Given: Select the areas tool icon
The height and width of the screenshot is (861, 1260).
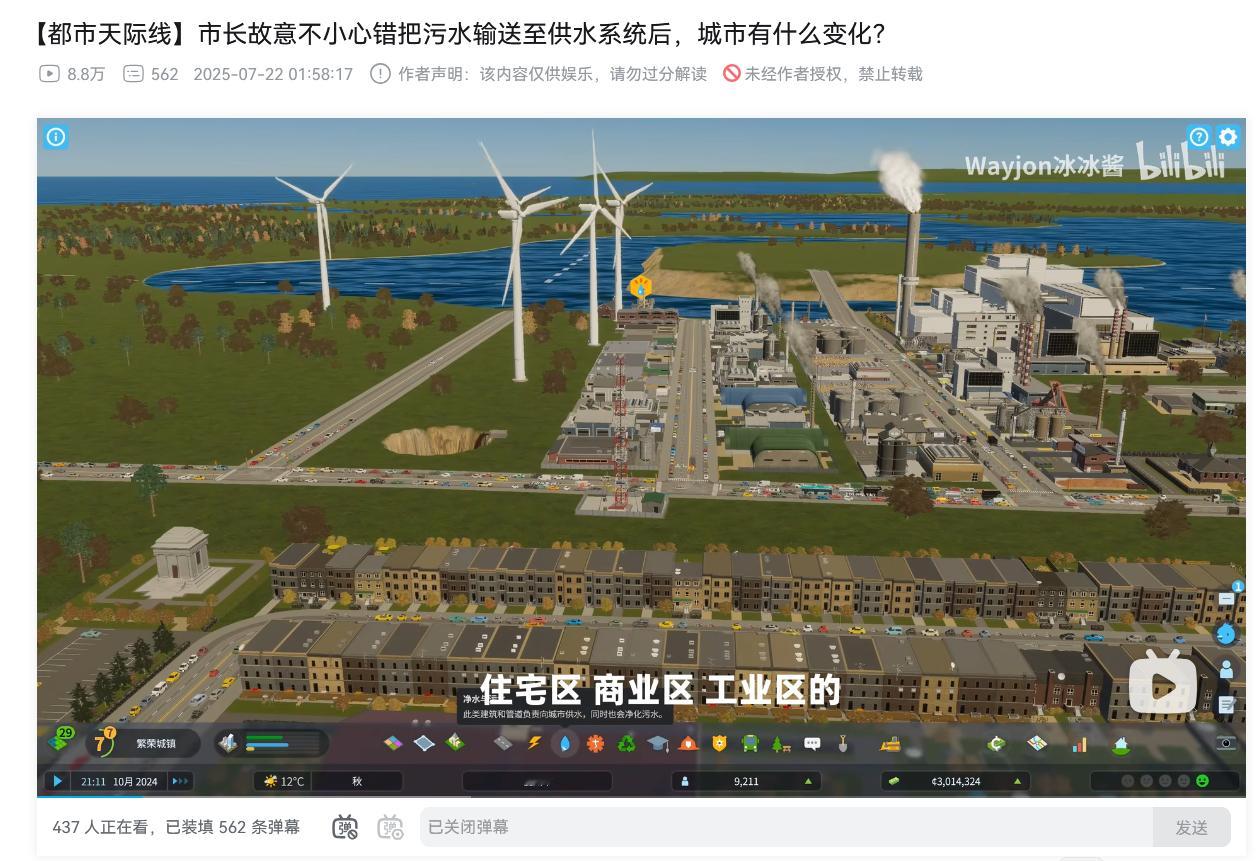Looking at the screenshot, I should (424, 743).
